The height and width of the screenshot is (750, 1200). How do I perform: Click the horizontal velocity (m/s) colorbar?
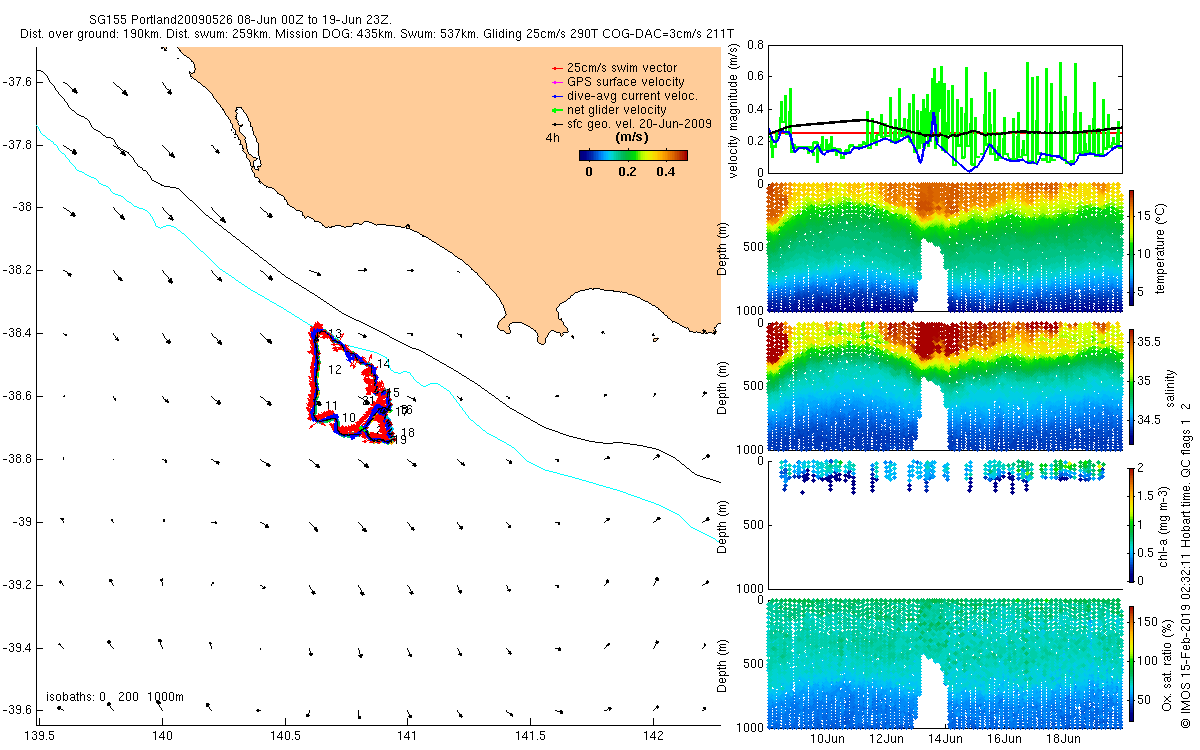pos(633,155)
